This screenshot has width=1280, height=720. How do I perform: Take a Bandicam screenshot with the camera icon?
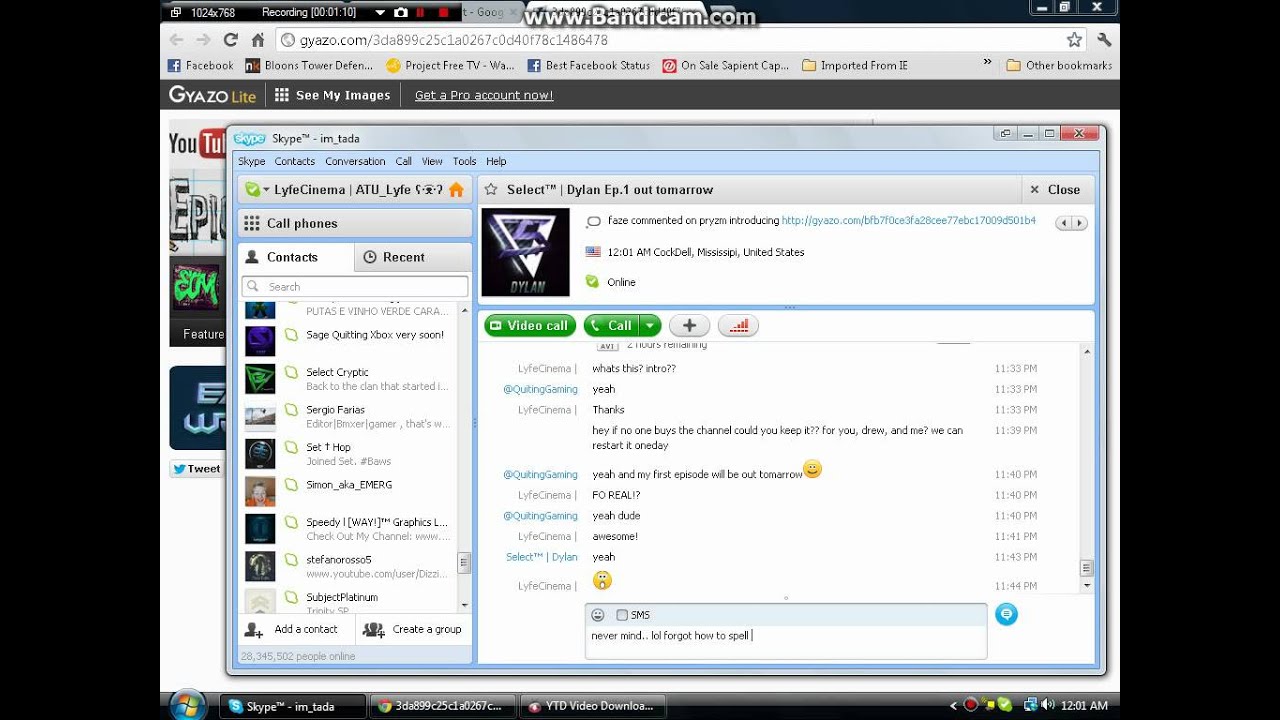pos(401,12)
